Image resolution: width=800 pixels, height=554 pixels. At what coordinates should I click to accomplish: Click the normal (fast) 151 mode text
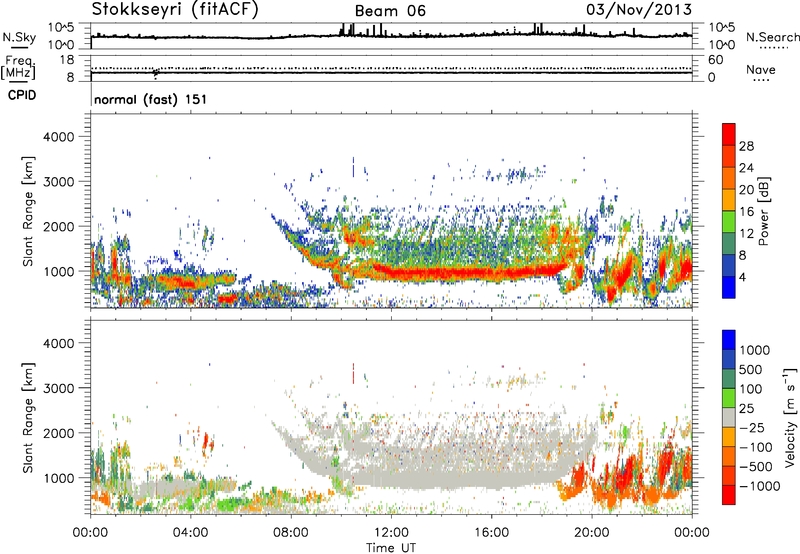151,99
